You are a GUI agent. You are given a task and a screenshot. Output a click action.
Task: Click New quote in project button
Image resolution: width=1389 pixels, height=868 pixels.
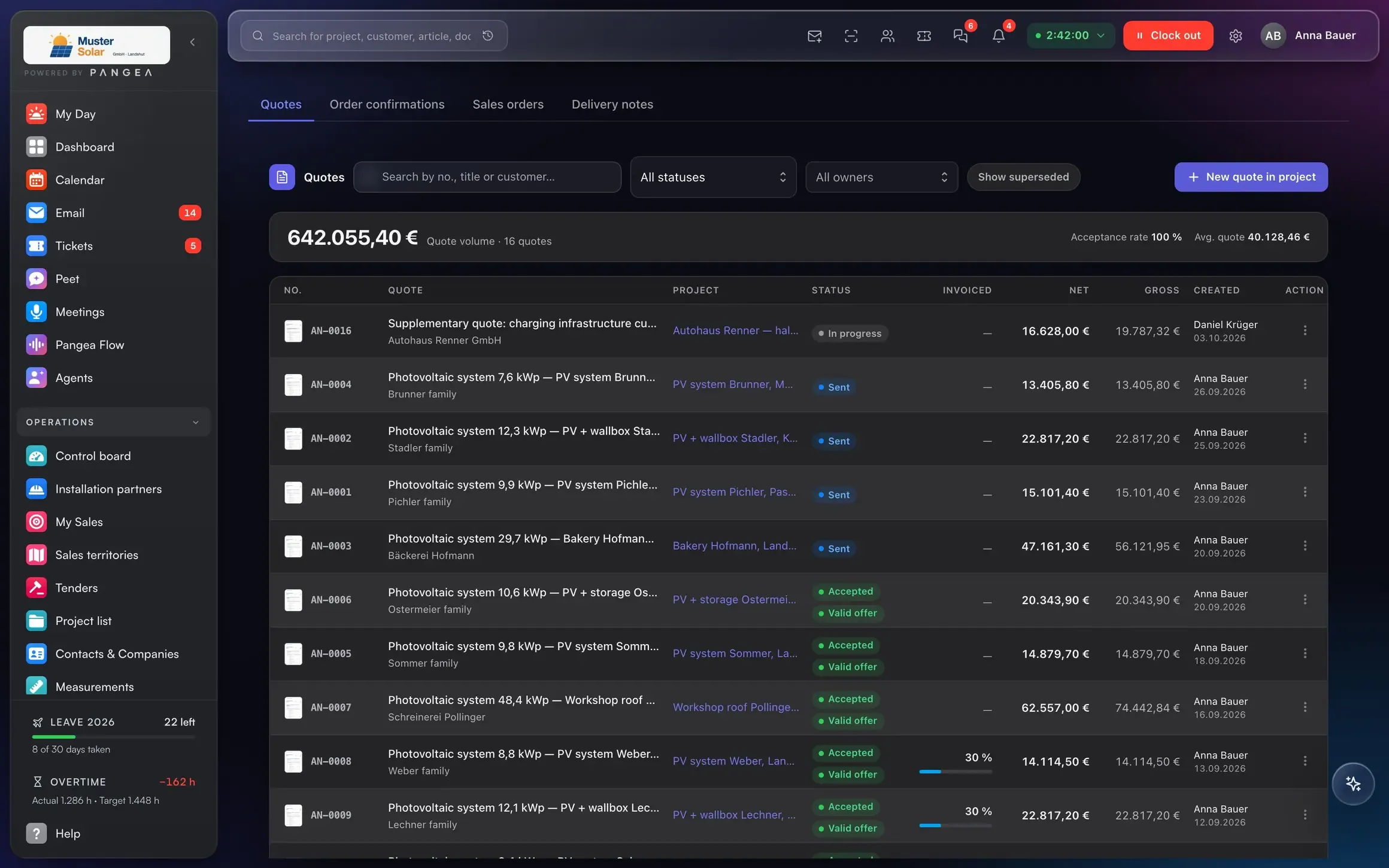pyautogui.click(x=1251, y=177)
